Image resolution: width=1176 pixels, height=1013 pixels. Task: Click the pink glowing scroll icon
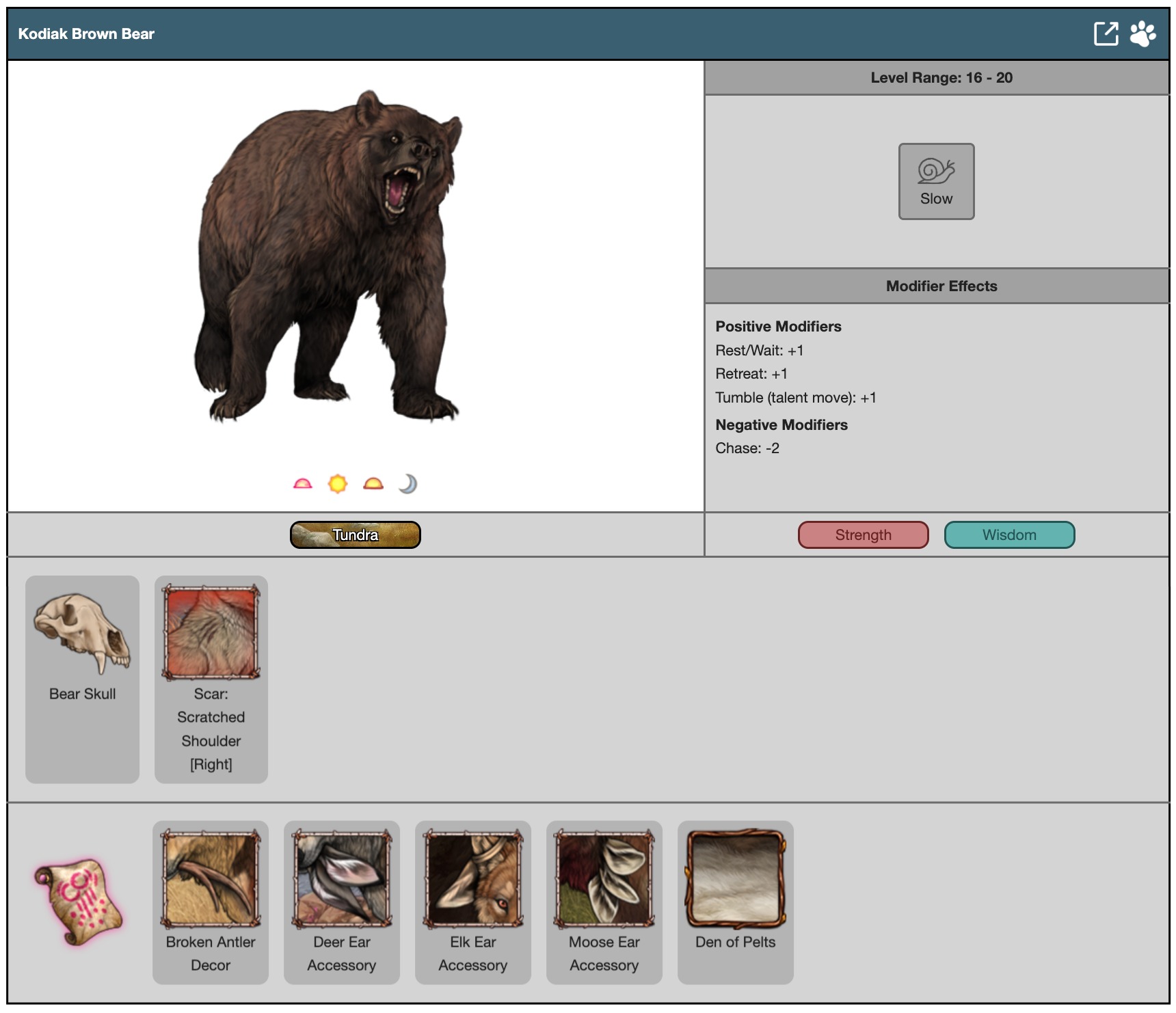(78, 901)
